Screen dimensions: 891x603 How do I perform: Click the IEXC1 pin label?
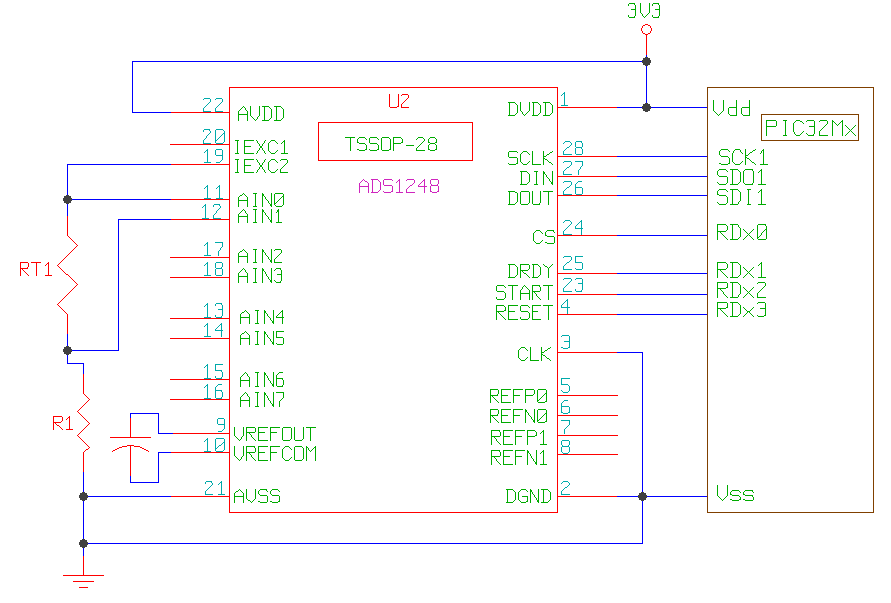(x=261, y=148)
